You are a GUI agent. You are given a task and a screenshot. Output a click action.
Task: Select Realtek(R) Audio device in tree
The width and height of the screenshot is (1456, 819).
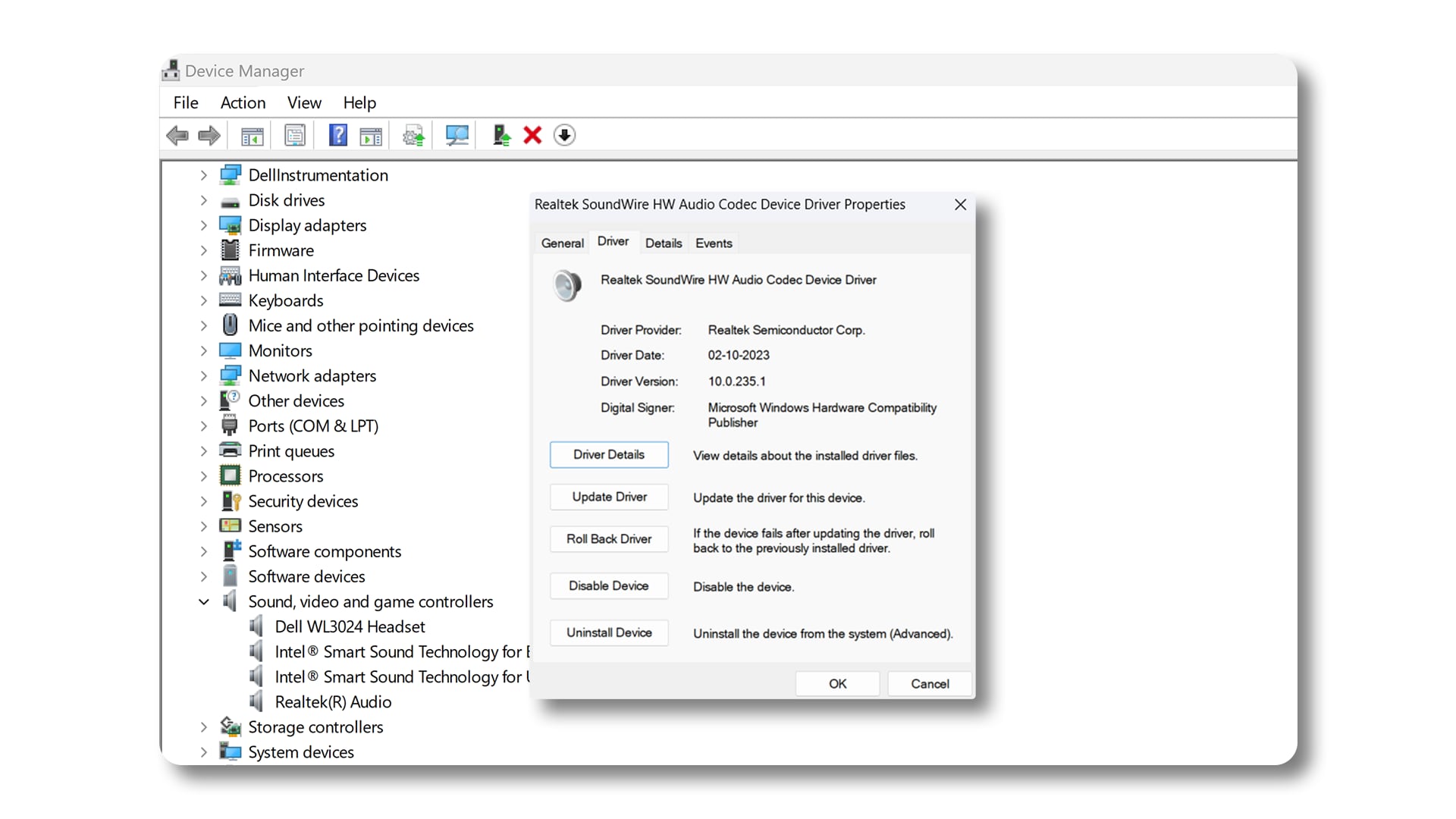pyautogui.click(x=333, y=701)
